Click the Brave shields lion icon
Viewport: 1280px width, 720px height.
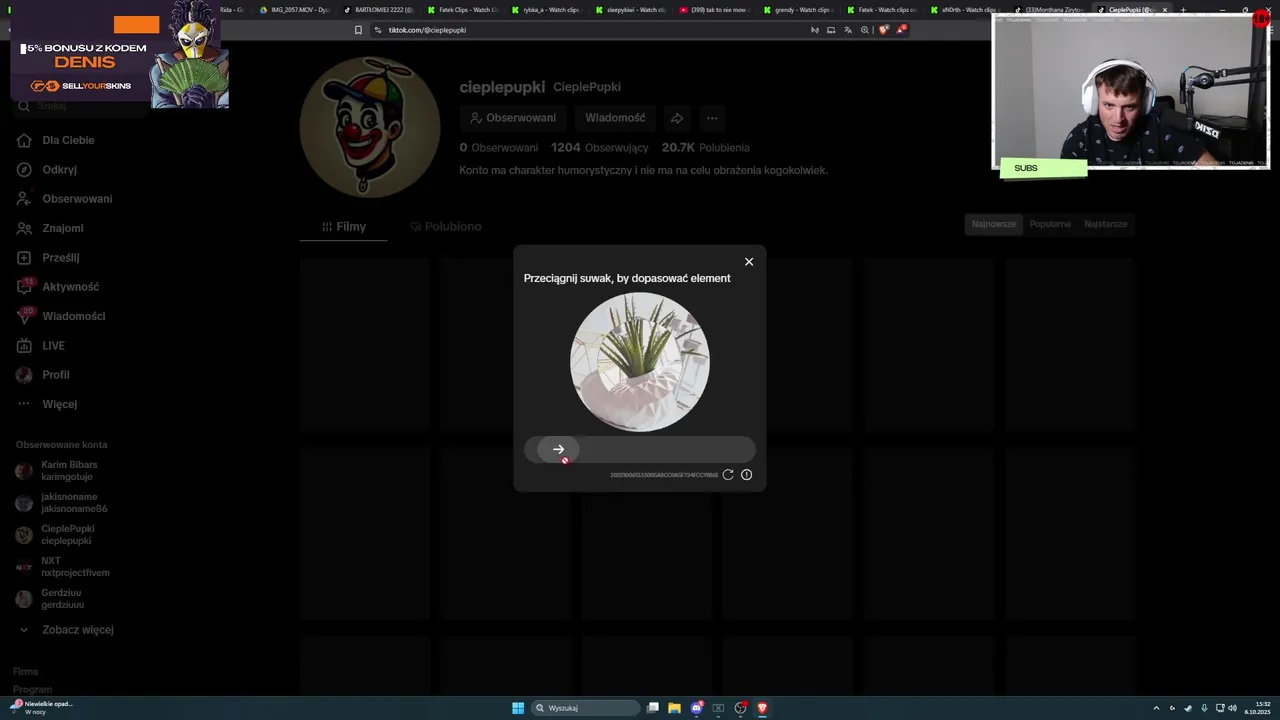(883, 30)
